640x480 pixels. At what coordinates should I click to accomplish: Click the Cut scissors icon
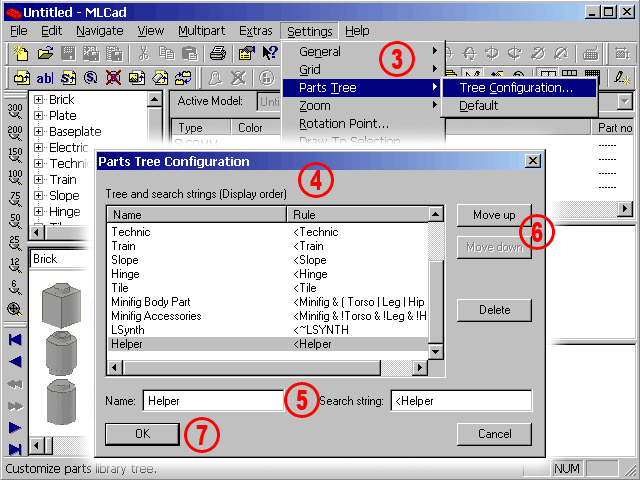click(143, 53)
